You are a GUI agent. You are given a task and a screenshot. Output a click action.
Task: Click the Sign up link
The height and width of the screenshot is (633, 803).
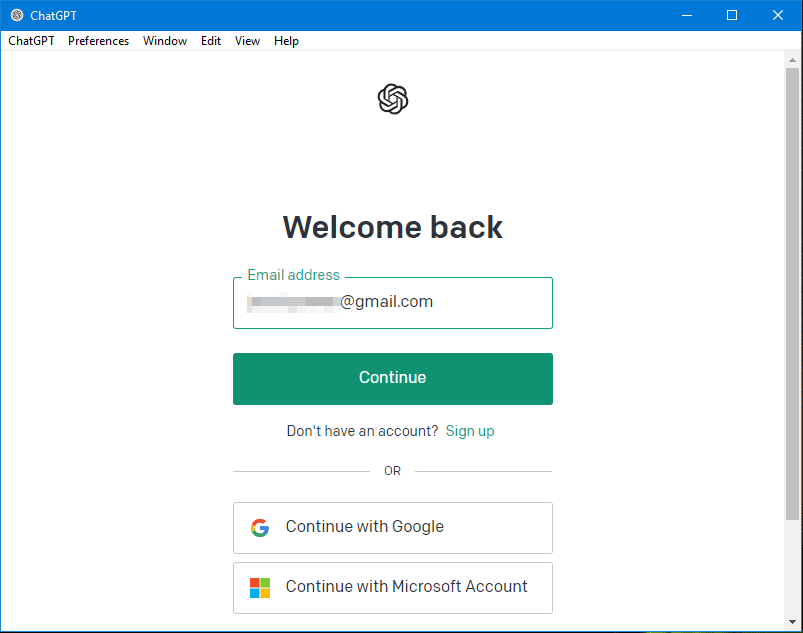pyautogui.click(x=469, y=431)
